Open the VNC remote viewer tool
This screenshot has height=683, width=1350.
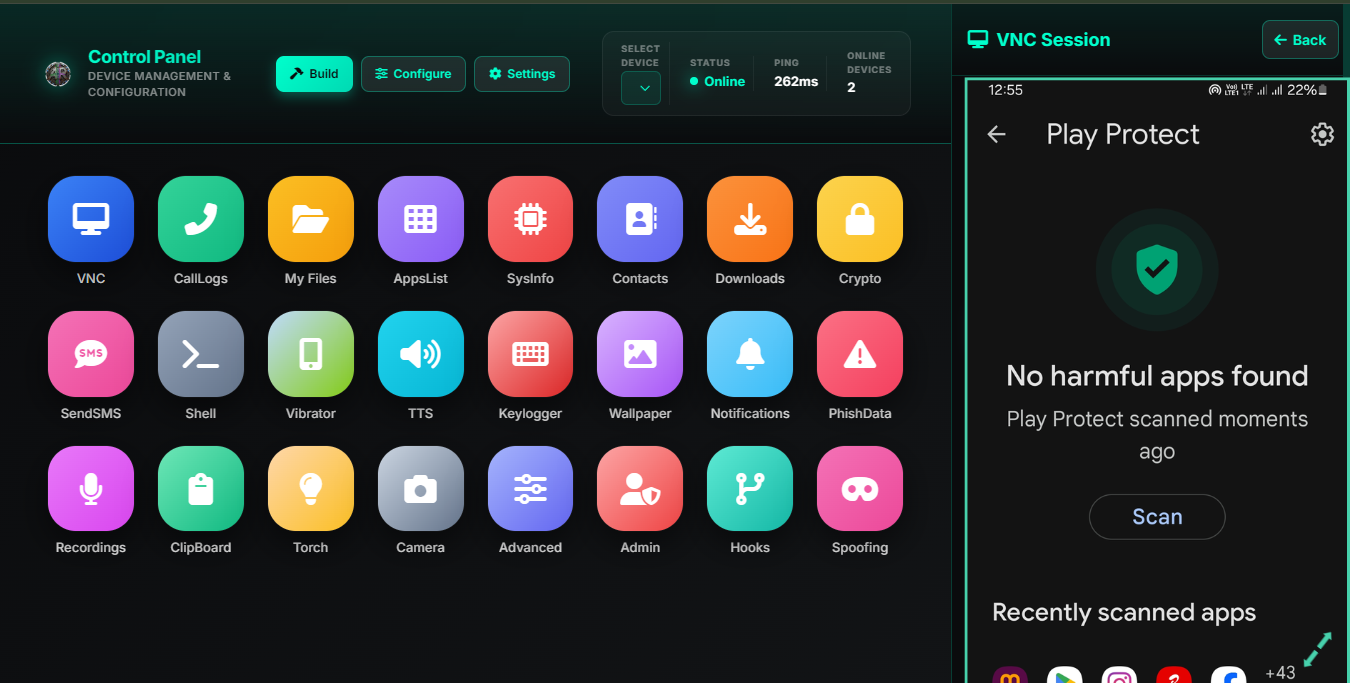(x=91, y=218)
